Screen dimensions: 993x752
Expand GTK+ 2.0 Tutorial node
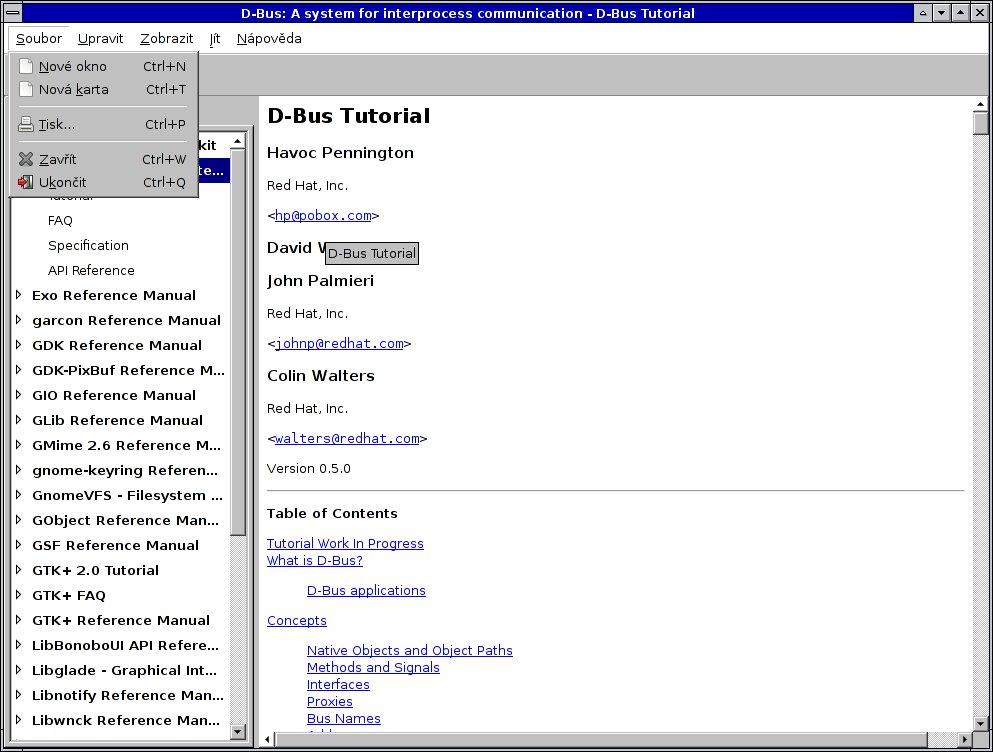click(x=18, y=570)
